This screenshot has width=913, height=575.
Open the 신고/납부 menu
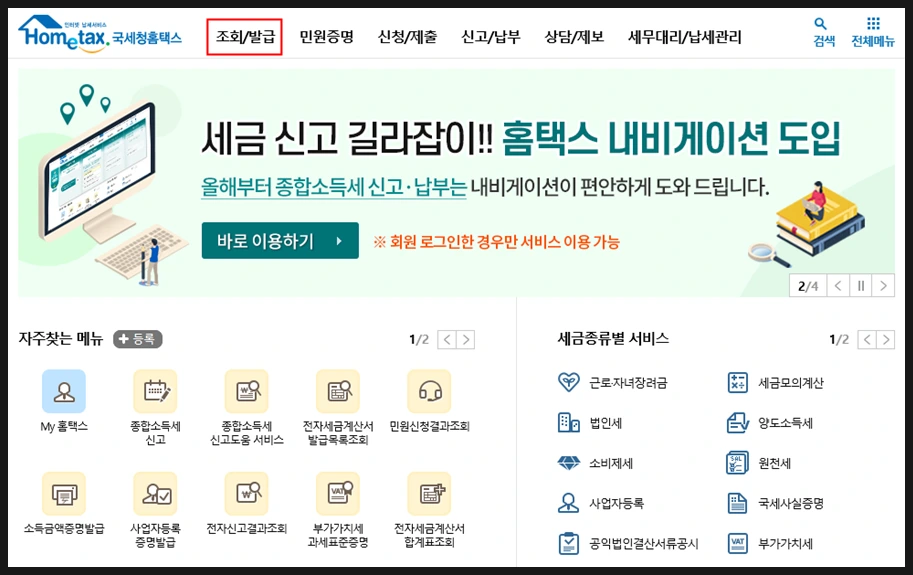(490, 37)
